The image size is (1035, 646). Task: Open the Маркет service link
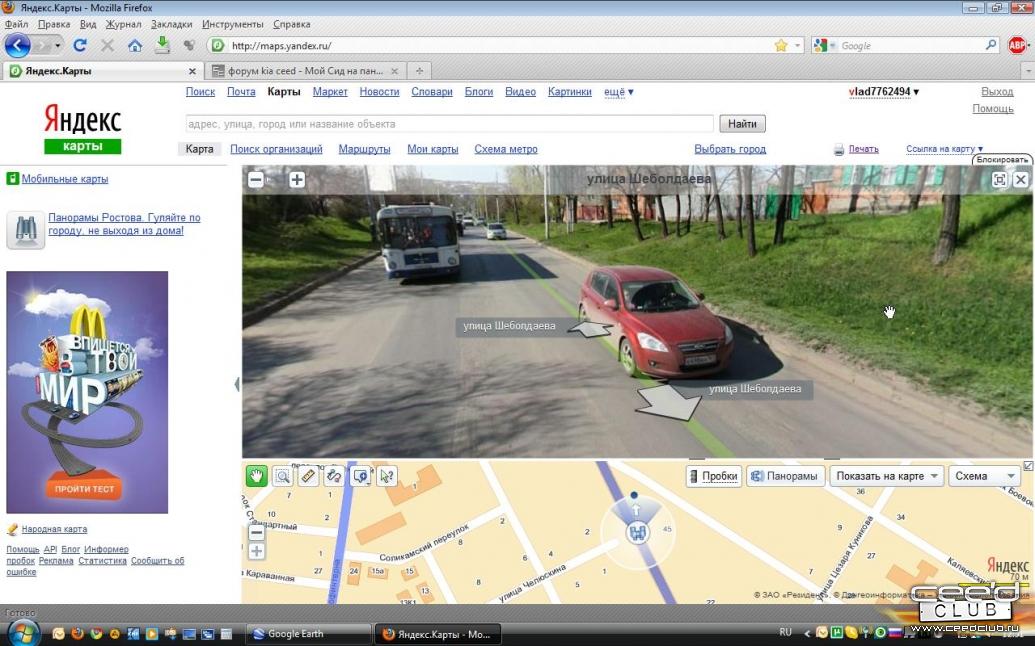(x=330, y=92)
